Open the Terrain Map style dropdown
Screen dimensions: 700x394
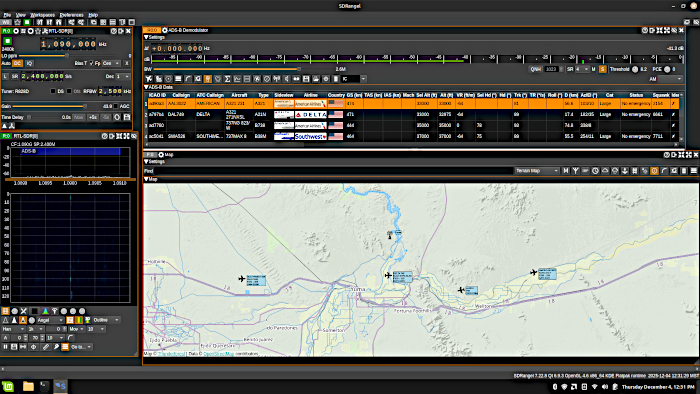pos(537,170)
